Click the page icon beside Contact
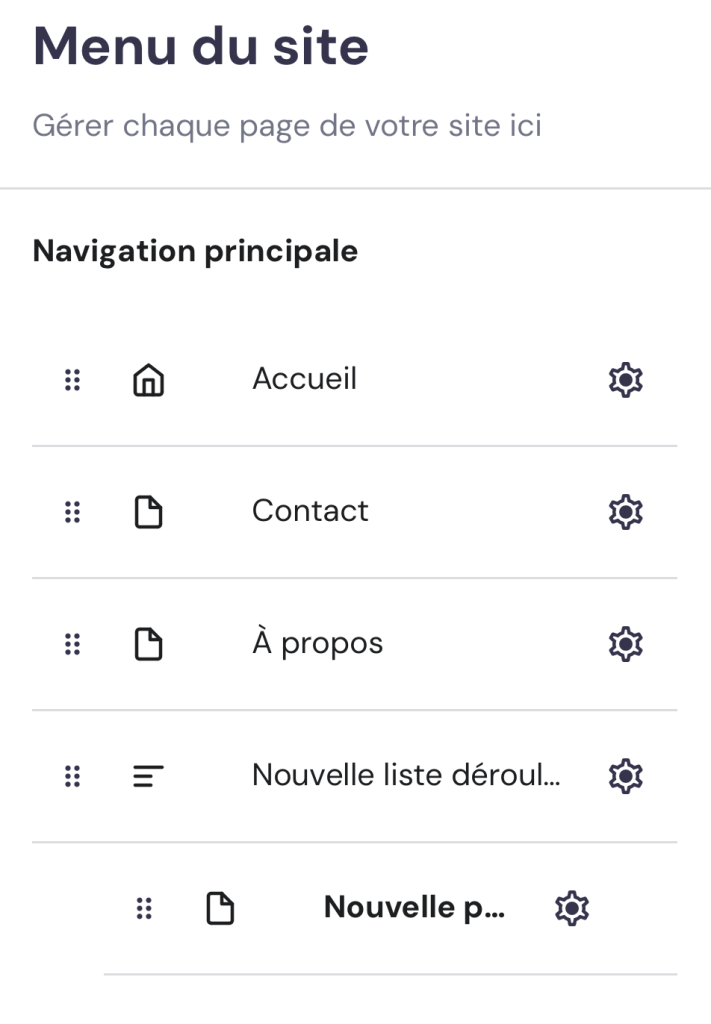Screen dimensions: 711x1024 tap(149, 512)
